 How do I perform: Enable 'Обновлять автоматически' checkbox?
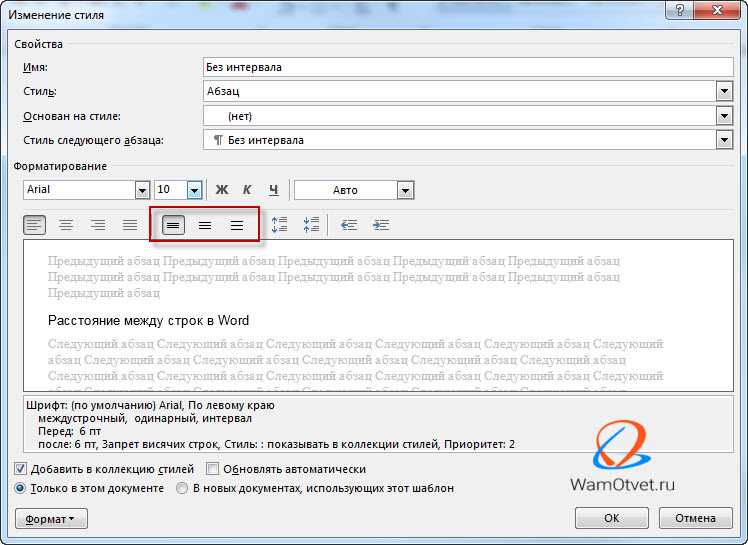(212, 469)
